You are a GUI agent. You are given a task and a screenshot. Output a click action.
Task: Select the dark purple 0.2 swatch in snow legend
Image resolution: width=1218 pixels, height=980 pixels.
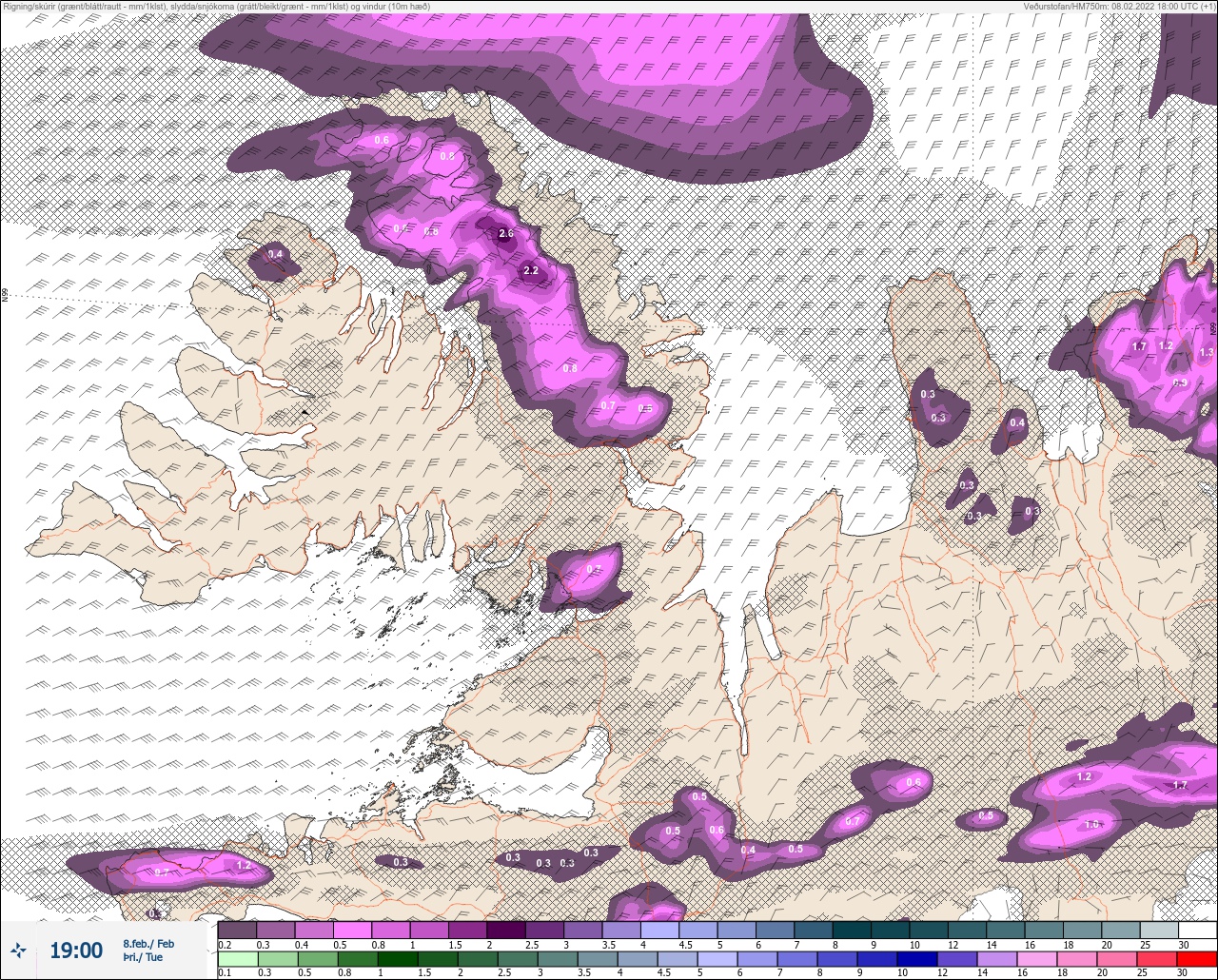tap(237, 930)
